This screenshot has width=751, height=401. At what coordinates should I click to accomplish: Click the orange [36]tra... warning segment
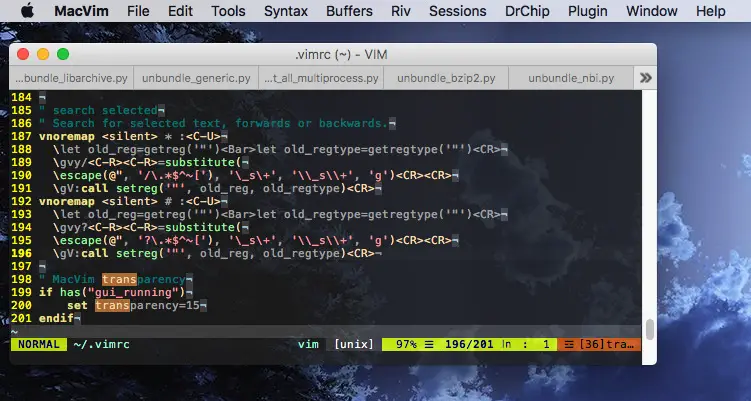[599, 344]
